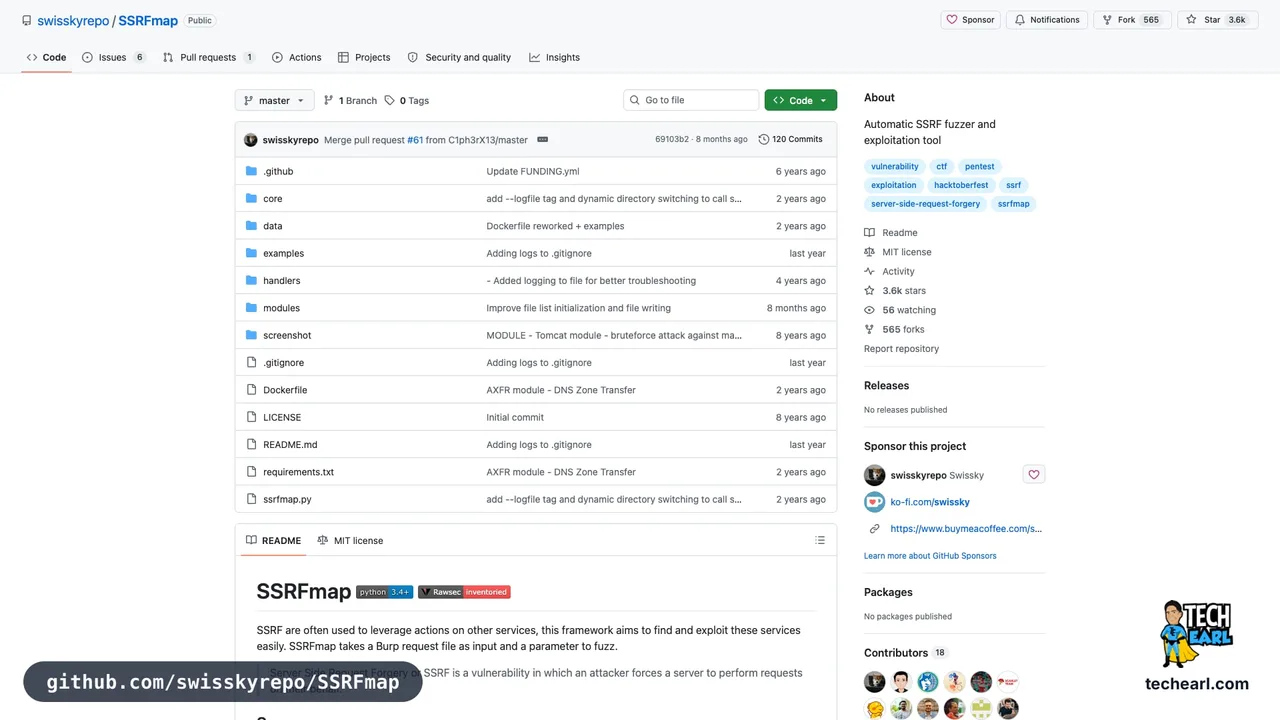Open the data folder icon
Viewport: 1280px width, 720px height.
(x=251, y=226)
